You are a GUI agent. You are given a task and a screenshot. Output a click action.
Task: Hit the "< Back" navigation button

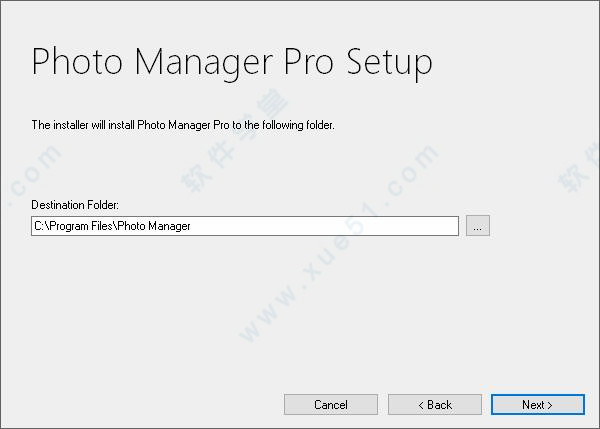(x=434, y=405)
